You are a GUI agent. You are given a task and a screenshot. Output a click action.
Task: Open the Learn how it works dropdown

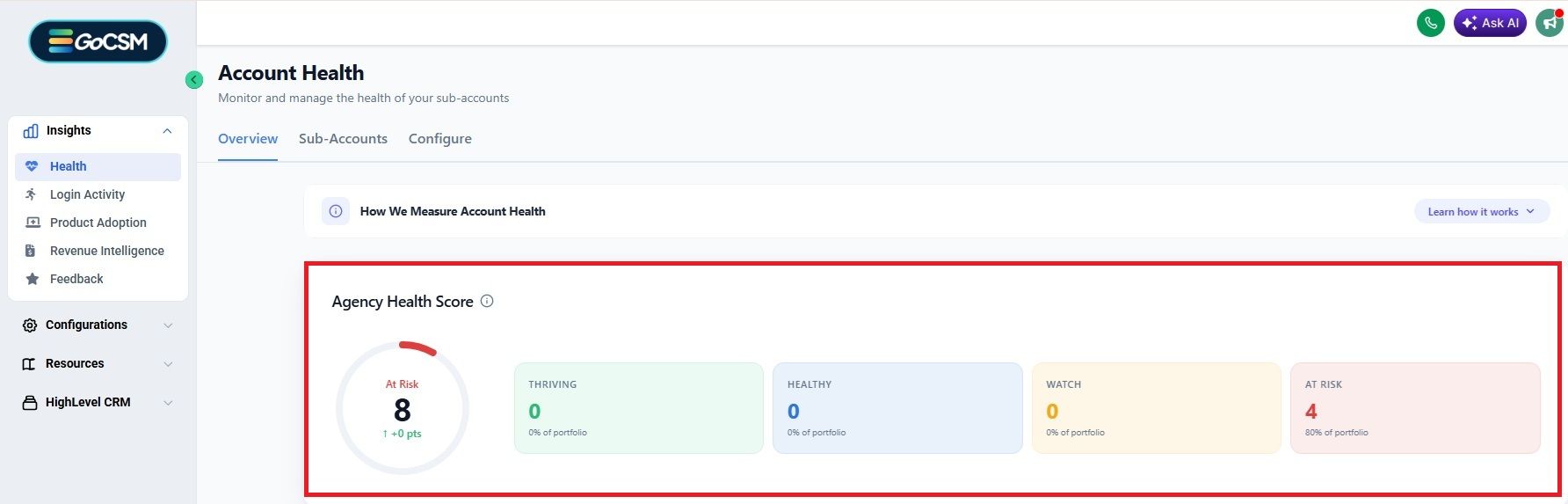pyautogui.click(x=1482, y=211)
